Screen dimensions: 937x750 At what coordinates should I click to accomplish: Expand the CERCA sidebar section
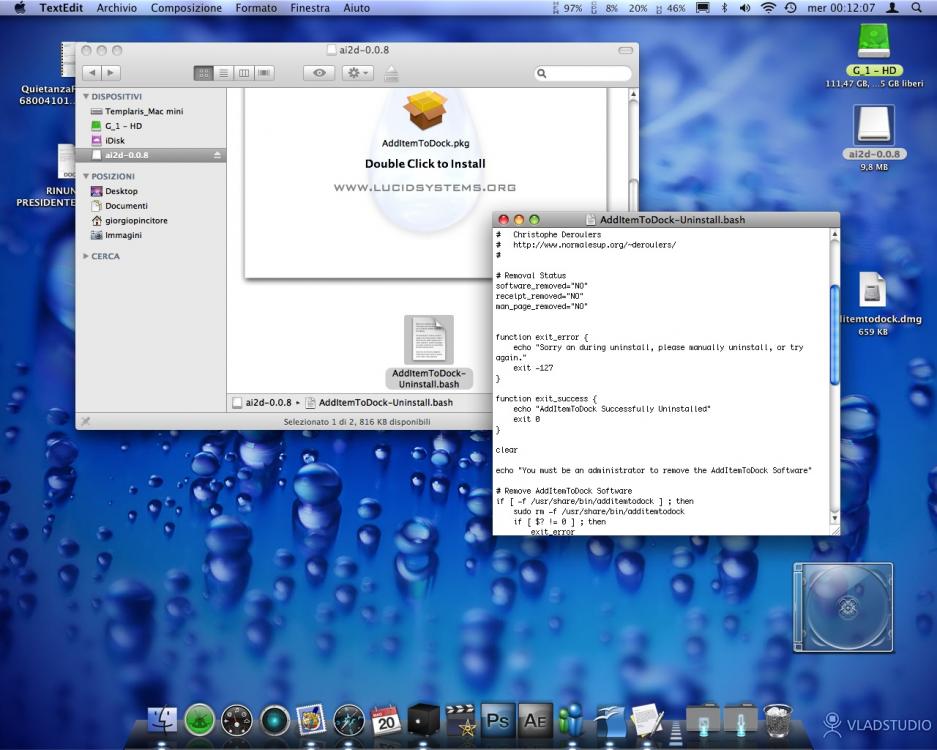click(86, 256)
